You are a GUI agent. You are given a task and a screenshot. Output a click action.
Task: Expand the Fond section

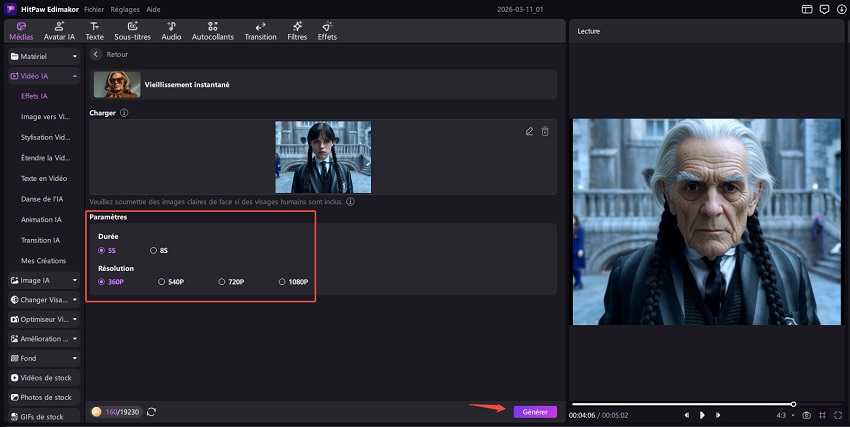point(44,358)
